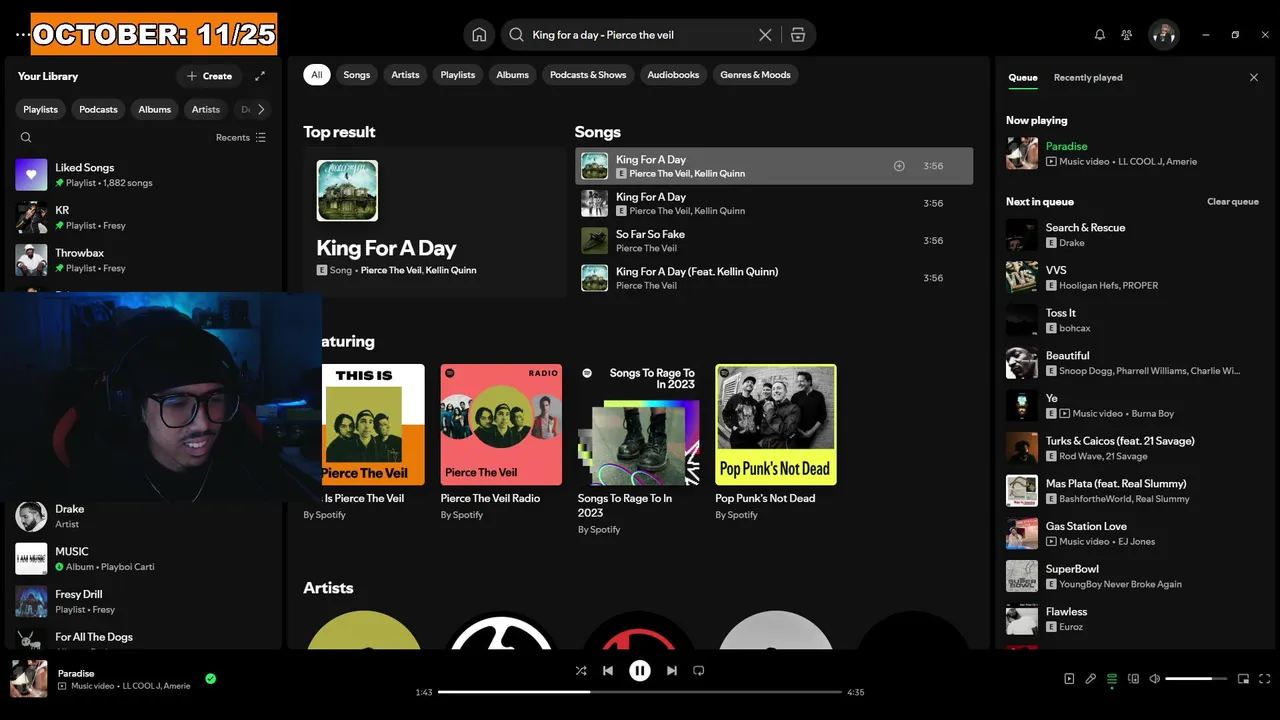The height and width of the screenshot is (720, 1280).
Task: Toggle shuffle playback
Action: (581, 671)
